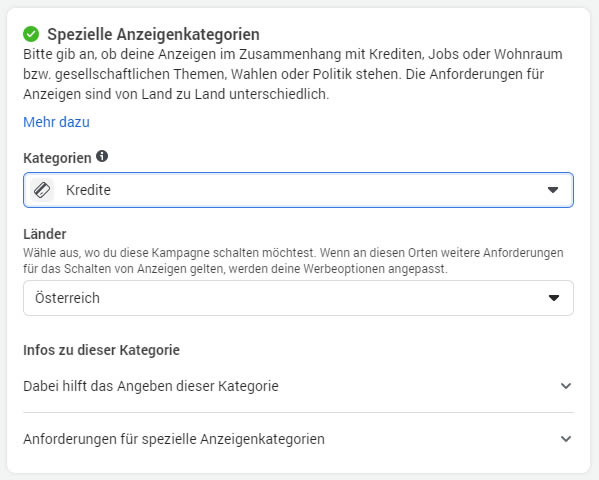The image size is (599, 480).
Task: Click the 'Länder' label
Action: tap(45, 234)
